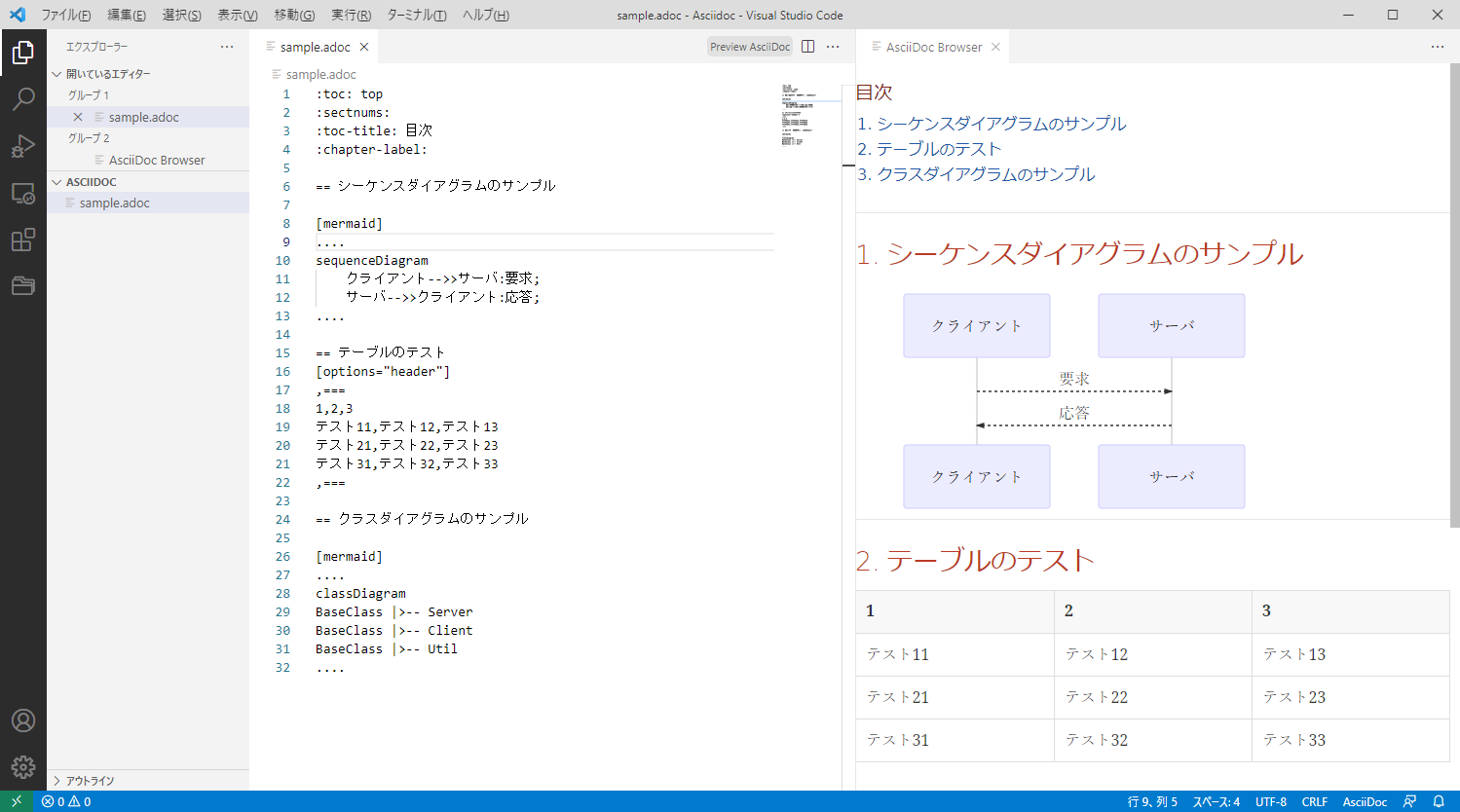Change indentation via スペース: 4 status item
The width and height of the screenshot is (1460, 812).
tap(1215, 801)
